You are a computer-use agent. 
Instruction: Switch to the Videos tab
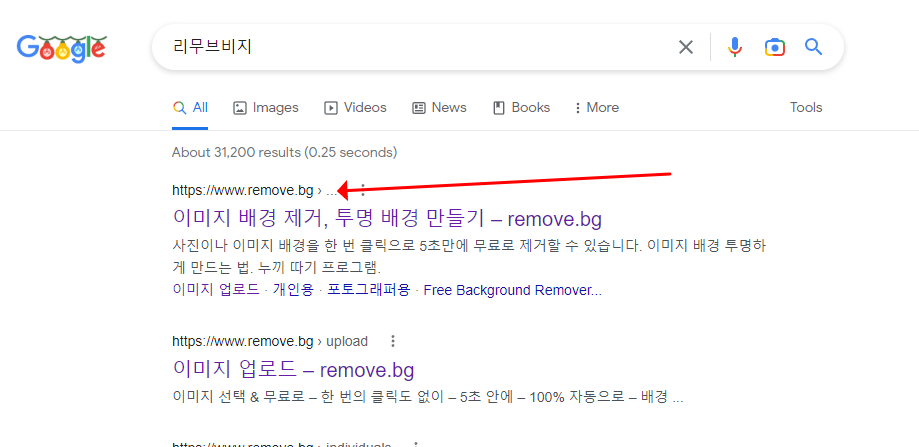click(355, 108)
